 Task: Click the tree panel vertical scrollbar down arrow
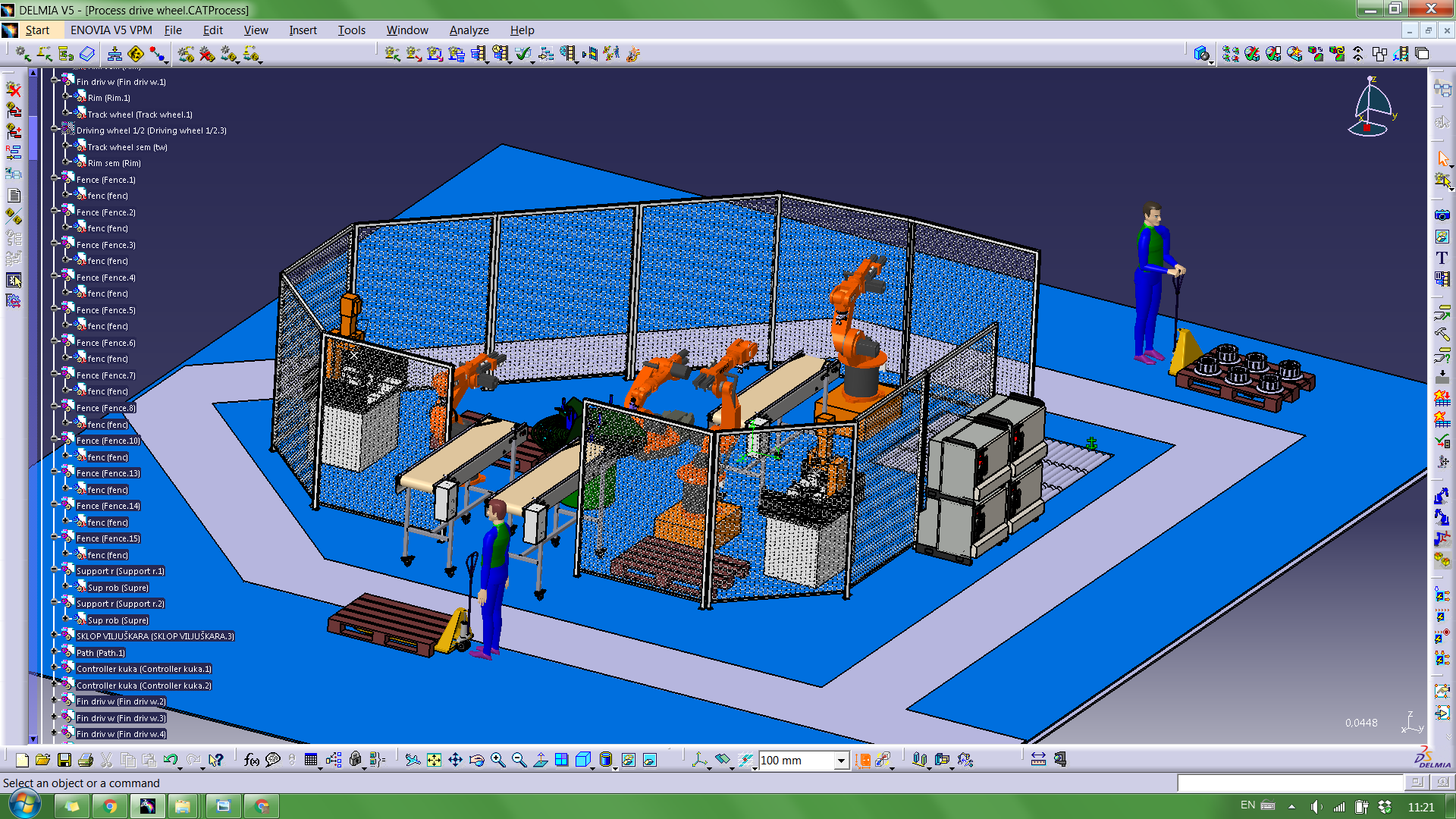tap(33, 739)
